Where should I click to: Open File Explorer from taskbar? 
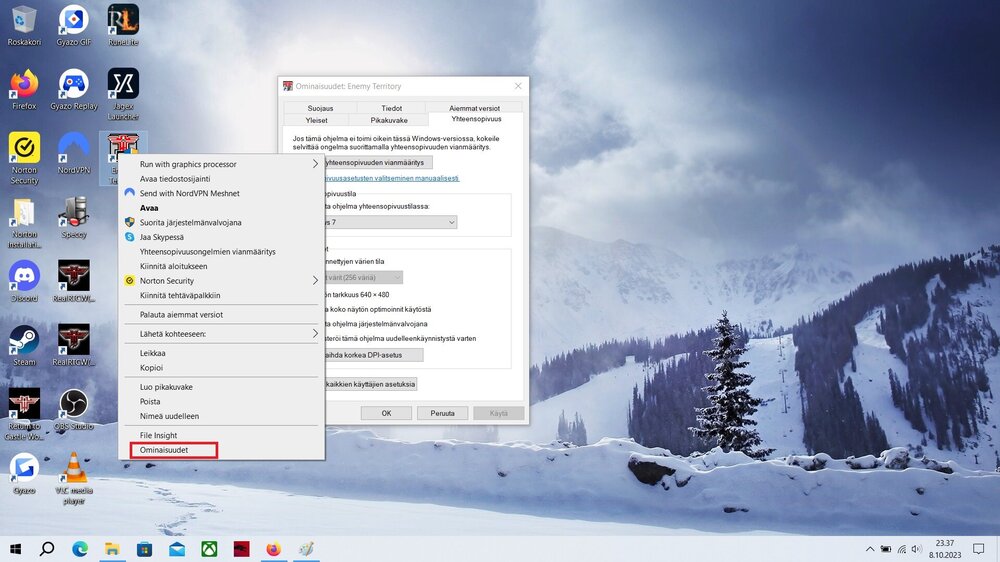point(112,549)
